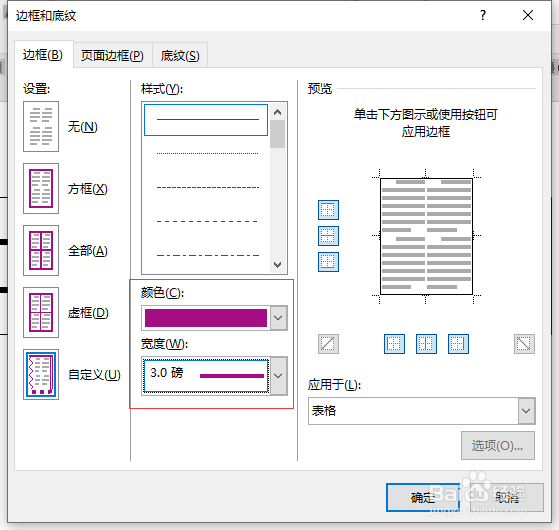The height and width of the screenshot is (530, 559).
Task: Click the style list scroll up arrow
Action: [278, 112]
